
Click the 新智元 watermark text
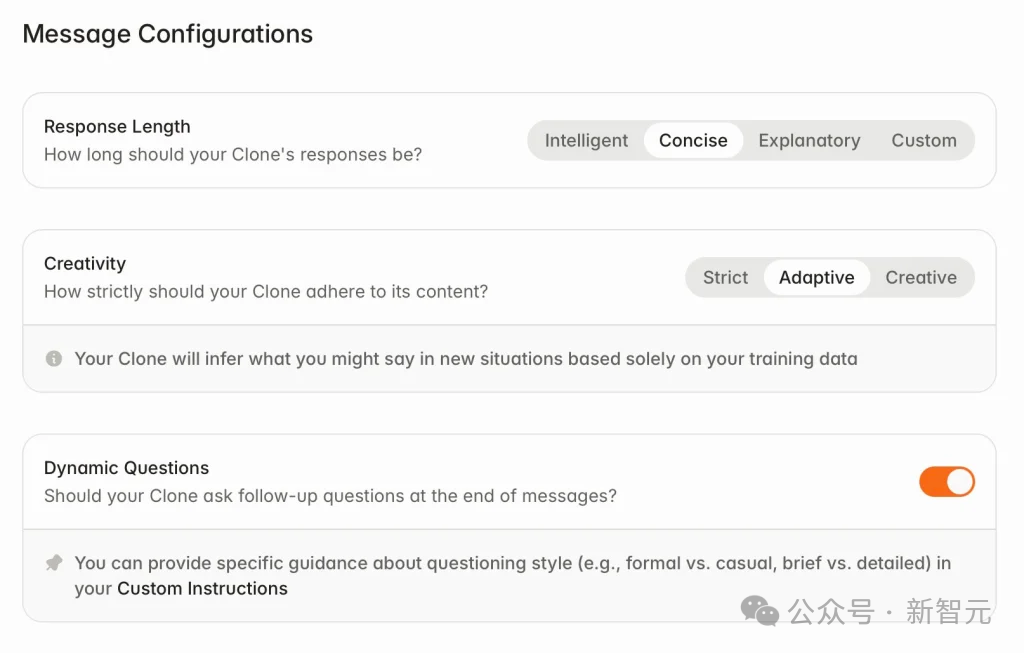tap(948, 612)
